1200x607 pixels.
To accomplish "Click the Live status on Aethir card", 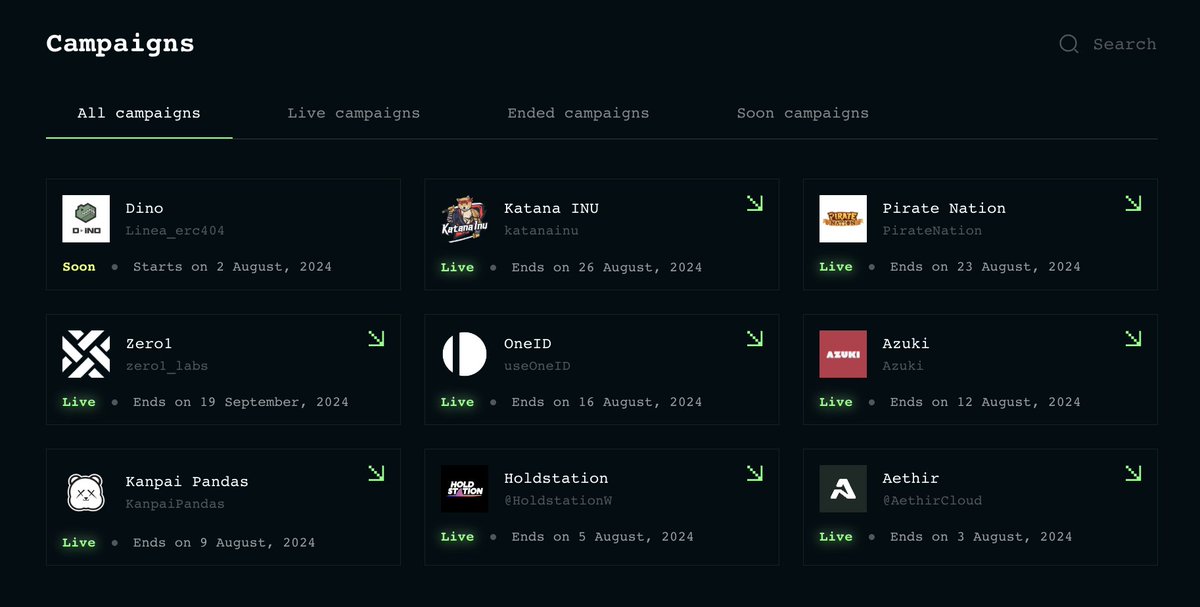I will click(836, 537).
